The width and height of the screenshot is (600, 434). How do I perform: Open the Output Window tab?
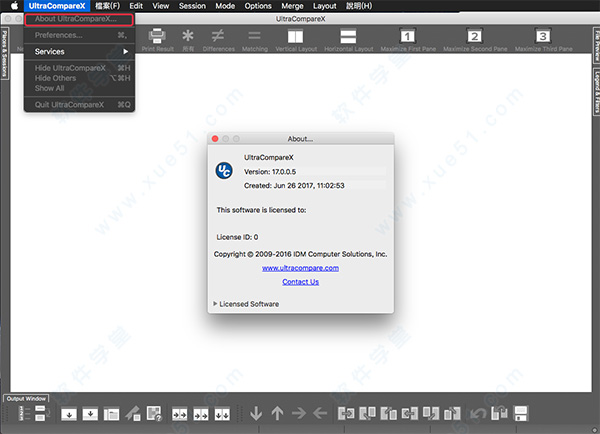pyautogui.click(x=27, y=398)
